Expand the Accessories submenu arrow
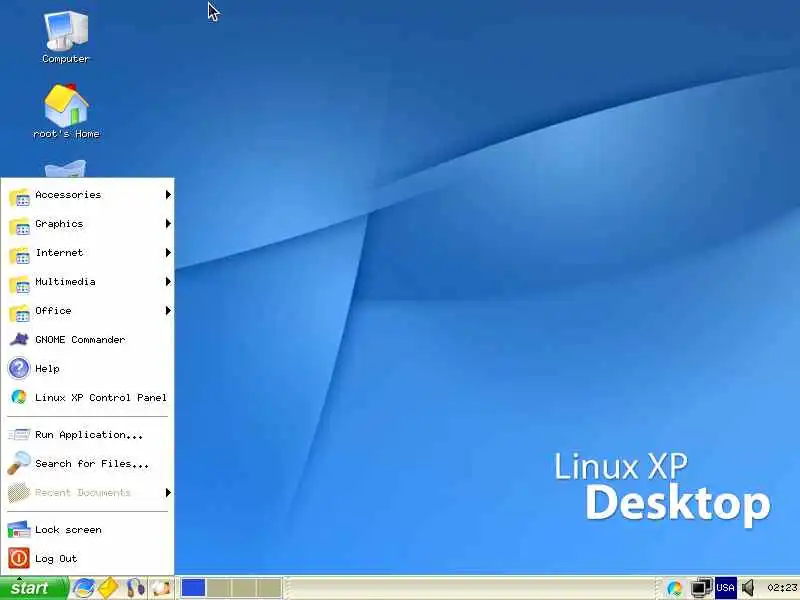 (168, 194)
